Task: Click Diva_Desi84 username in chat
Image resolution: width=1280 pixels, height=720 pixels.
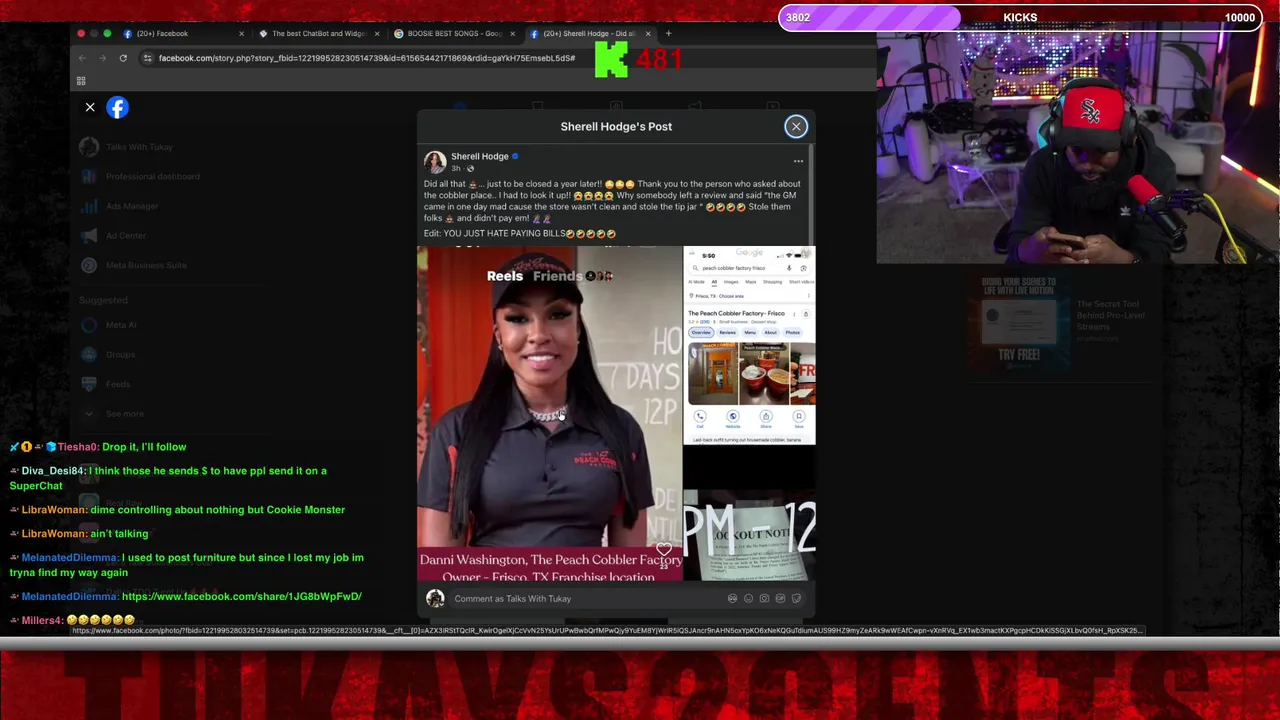Action: [53, 470]
